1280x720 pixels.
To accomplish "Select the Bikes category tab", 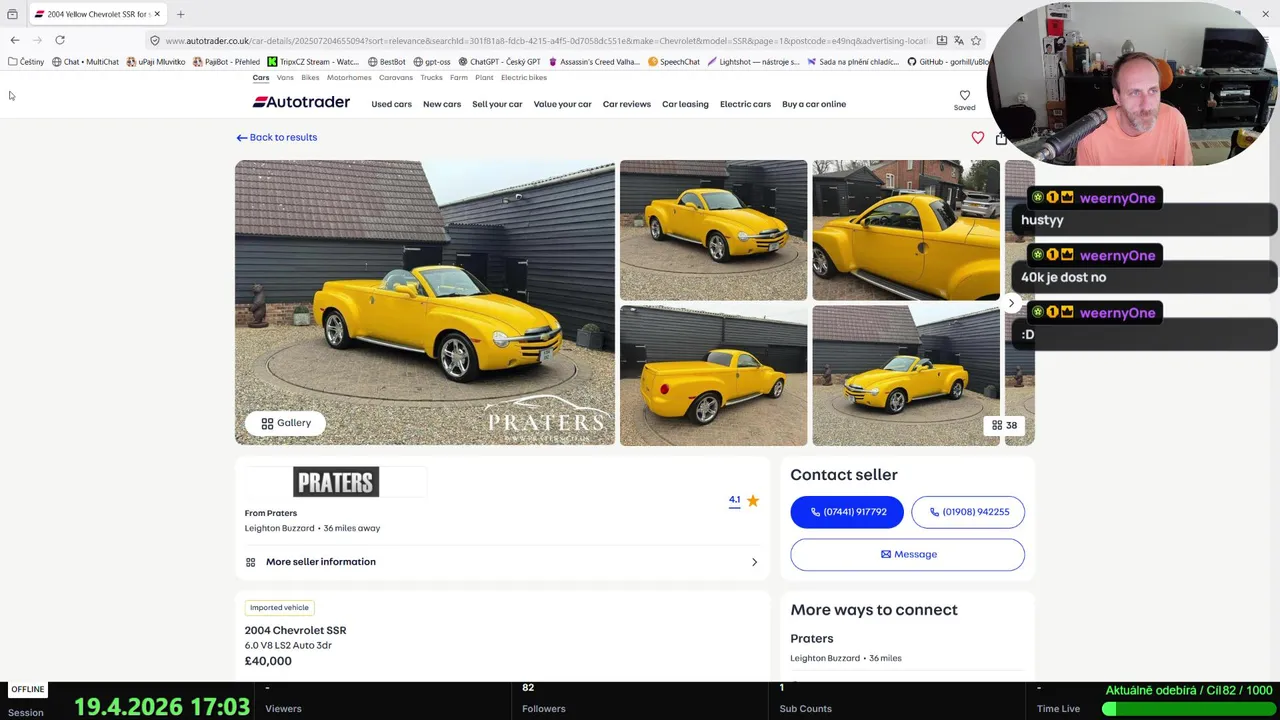I will coord(310,78).
